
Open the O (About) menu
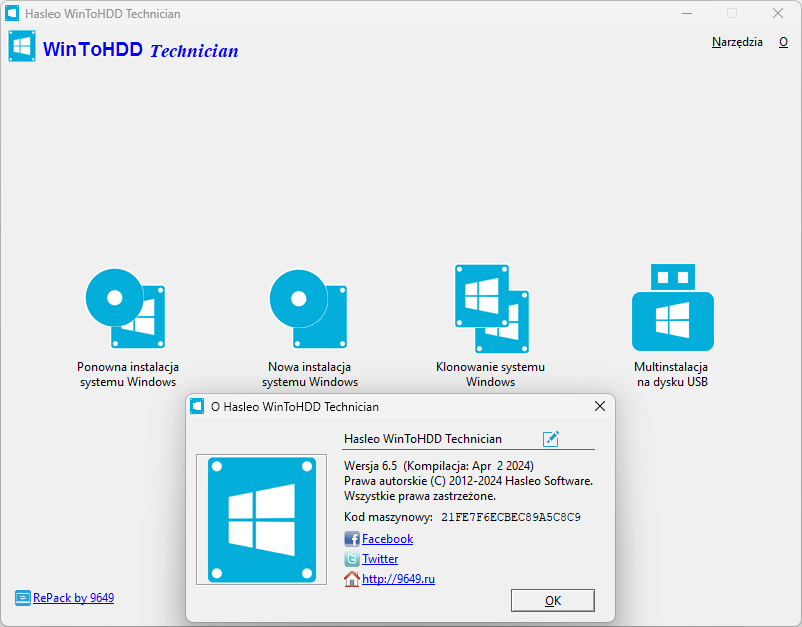tap(783, 42)
